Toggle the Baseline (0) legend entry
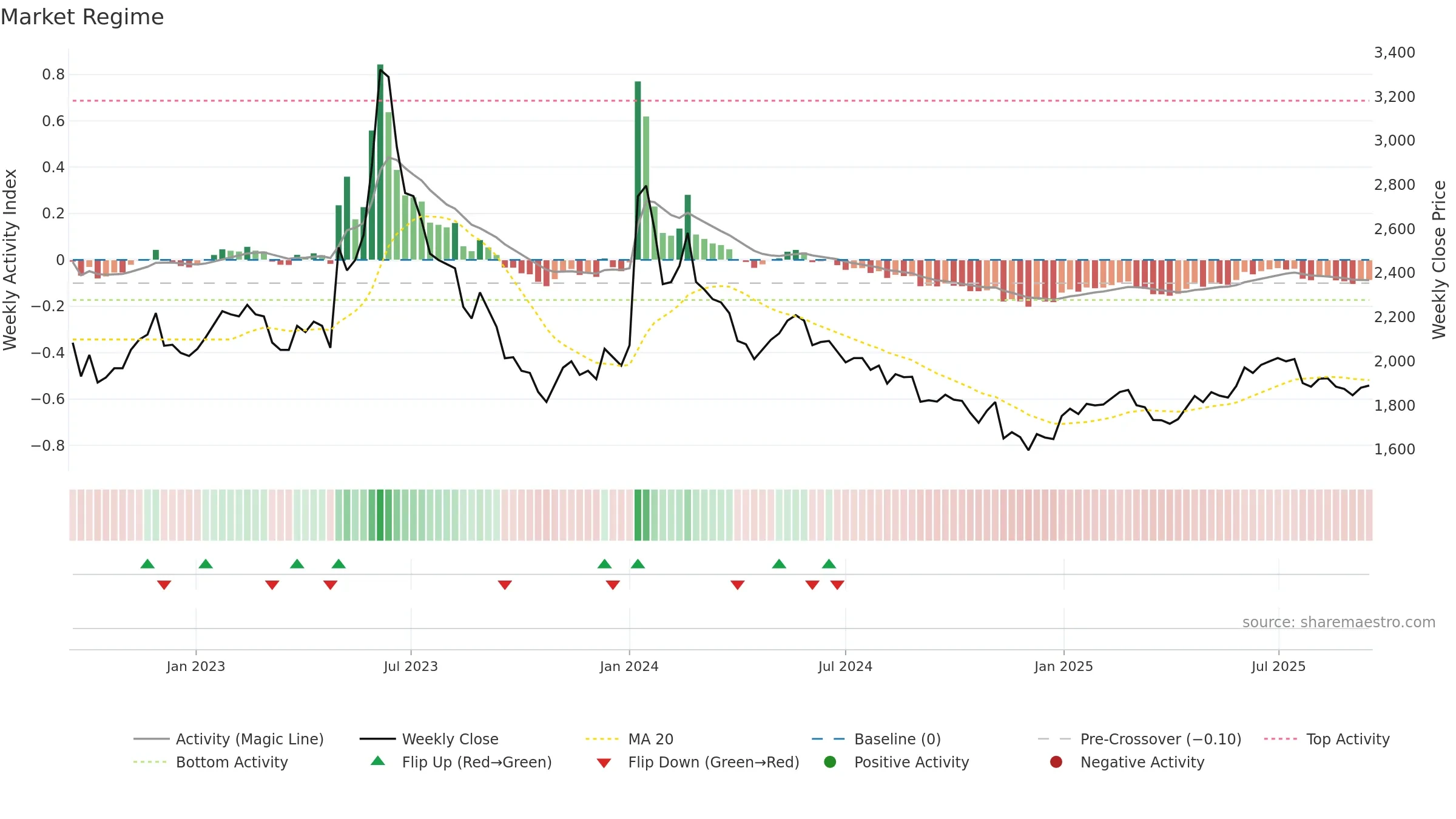 [x=876, y=739]
